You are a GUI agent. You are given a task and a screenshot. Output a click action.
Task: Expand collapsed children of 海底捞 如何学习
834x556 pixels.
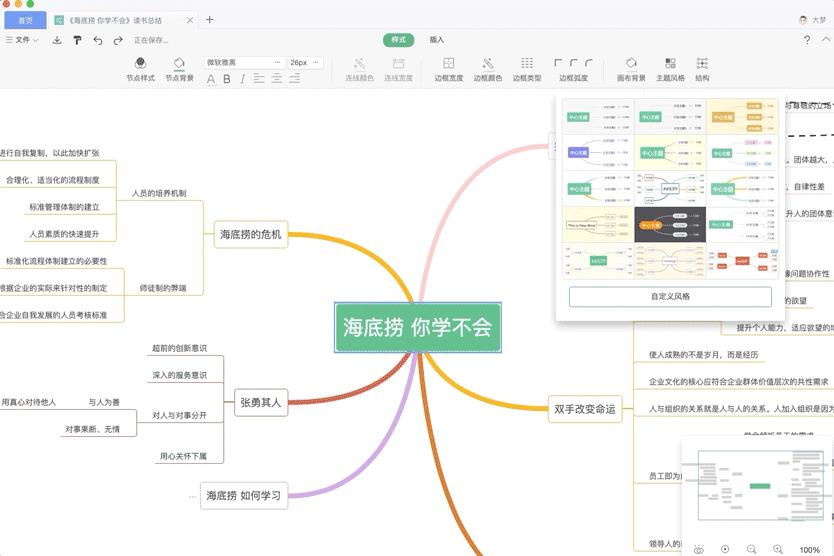pyautogui.click(x=192, y=496)
